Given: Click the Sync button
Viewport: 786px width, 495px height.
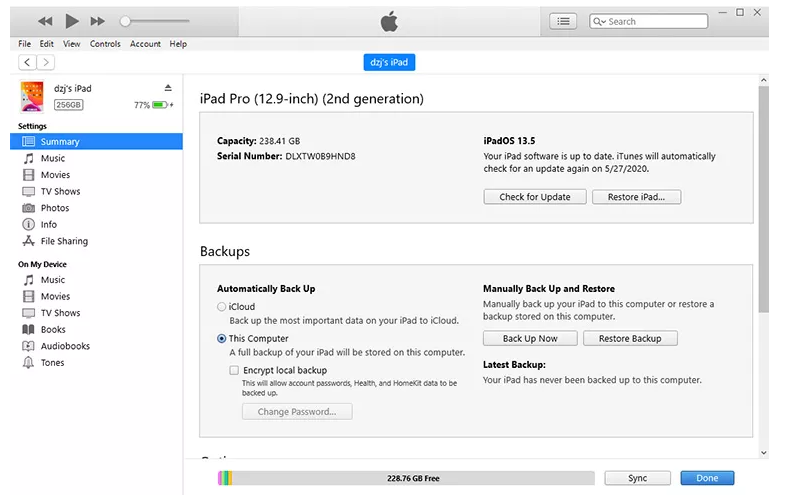Looking at the screenshot, I should click(638, 478).
